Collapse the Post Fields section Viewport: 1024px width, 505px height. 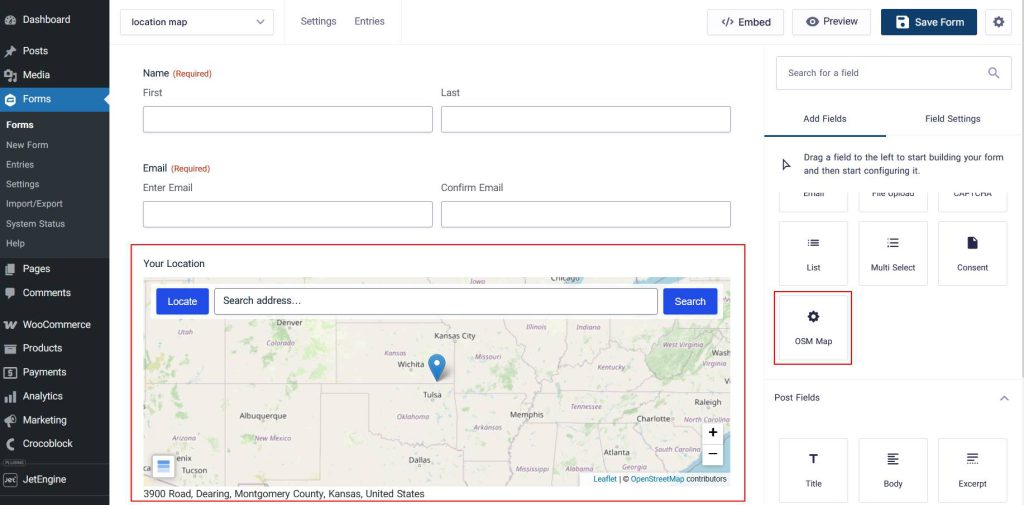point(1004,398)
